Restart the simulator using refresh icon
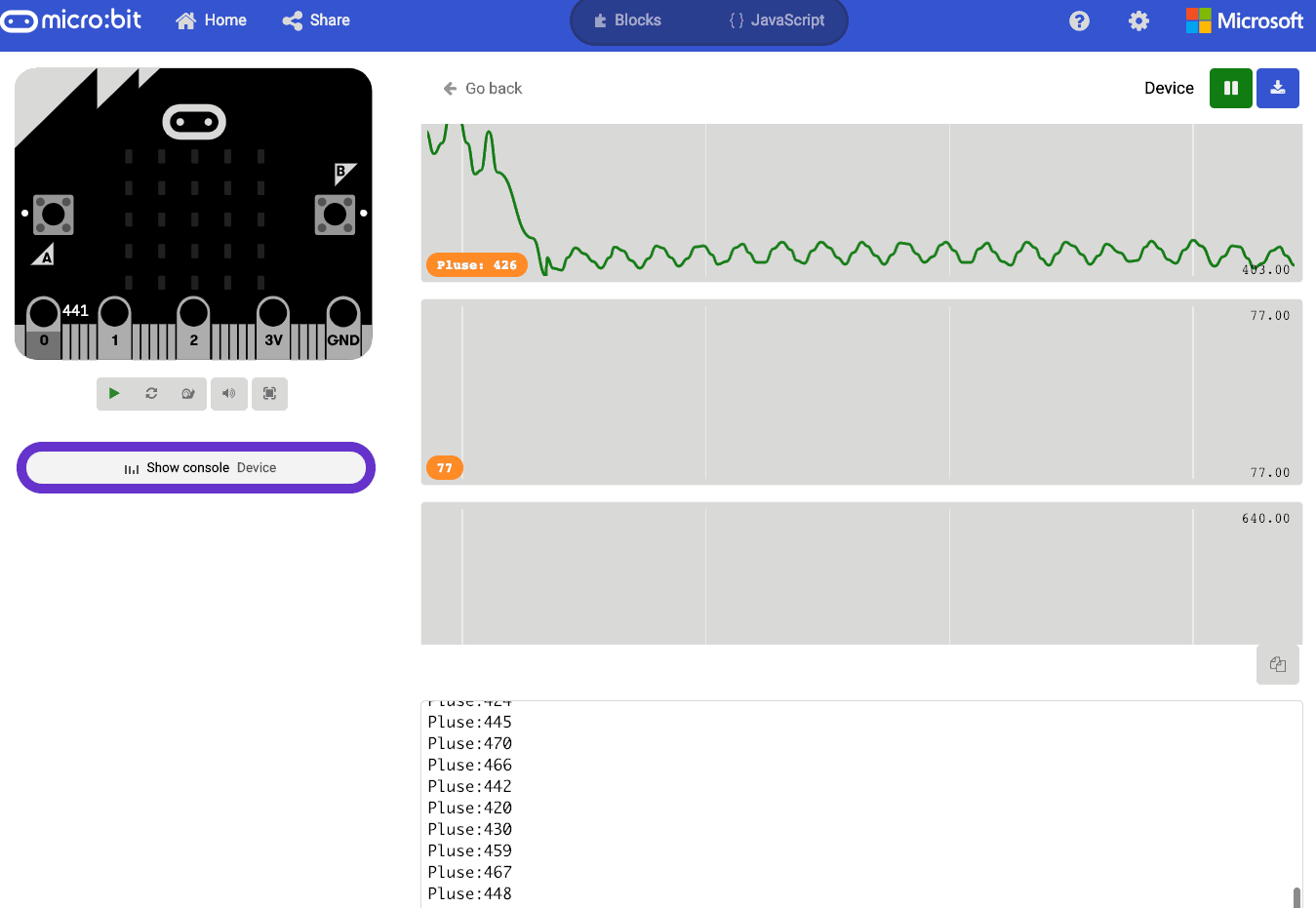The image size is (1316, 908). pyautogui.click(x=151, y=393)
